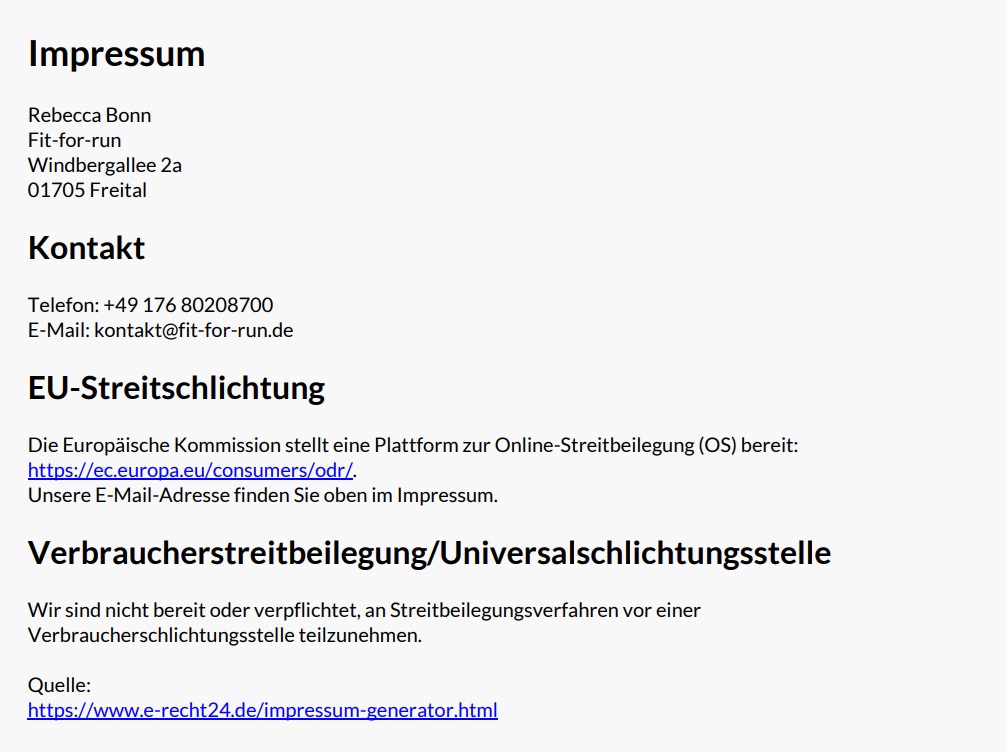Click the Kontakt heading

click(86, 248)
